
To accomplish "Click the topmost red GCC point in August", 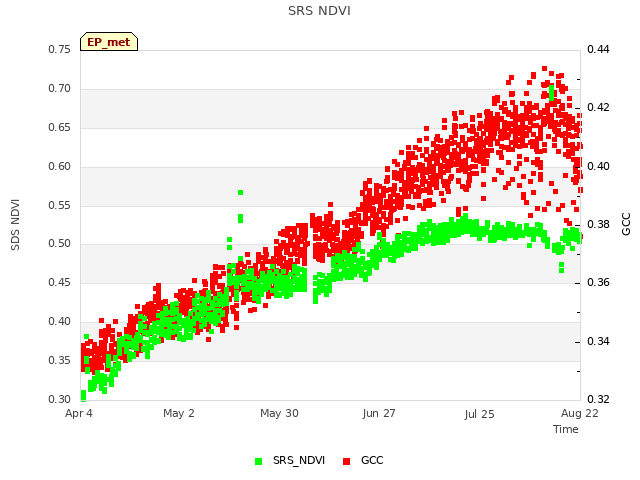I will 544,69.
